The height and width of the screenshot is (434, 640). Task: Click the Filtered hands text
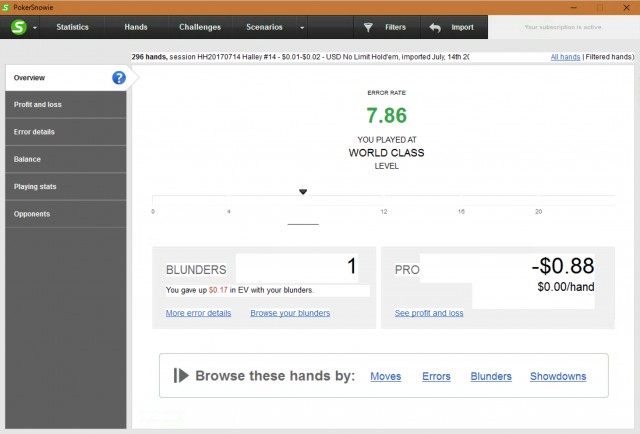(609, 57)
